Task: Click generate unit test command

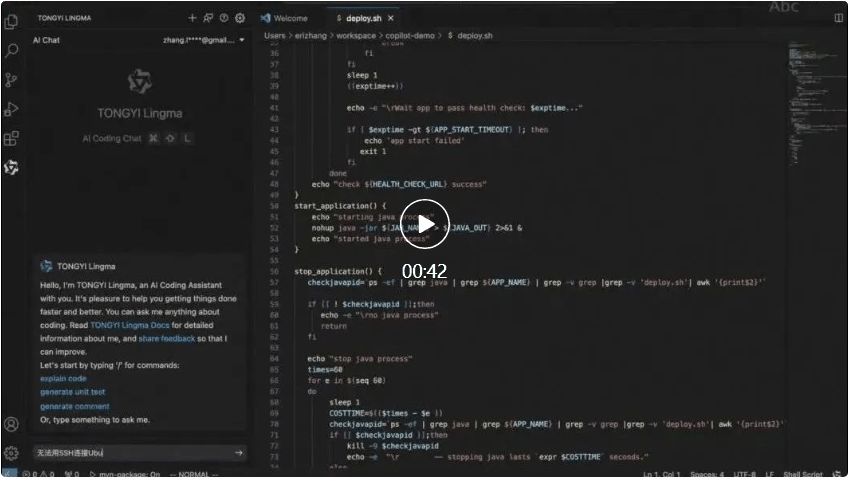Action: [72, 392]
